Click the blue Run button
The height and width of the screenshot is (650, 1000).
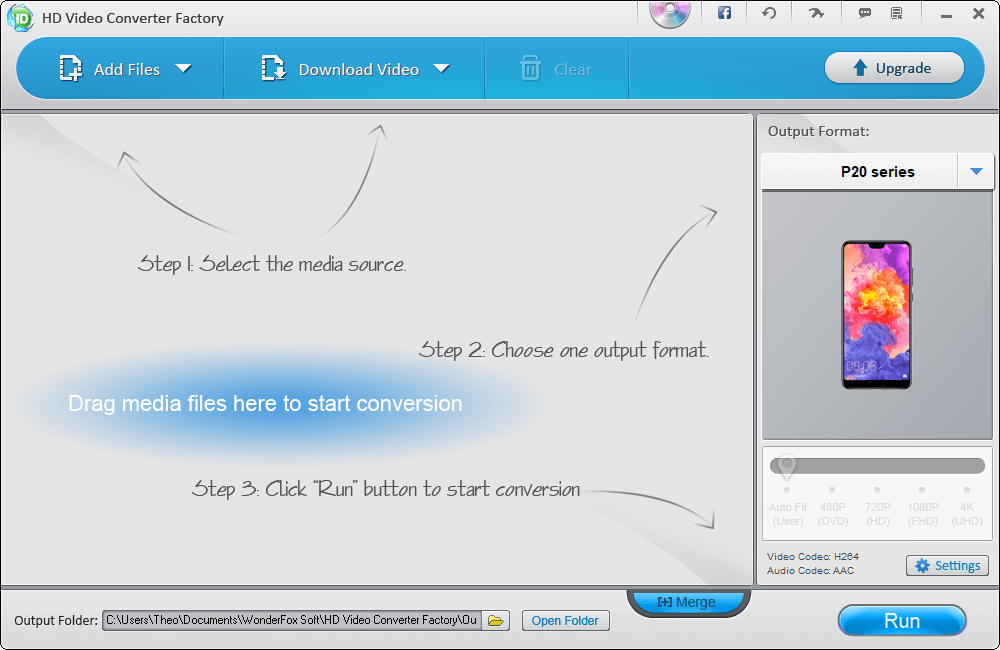click(x=902, y=621)
